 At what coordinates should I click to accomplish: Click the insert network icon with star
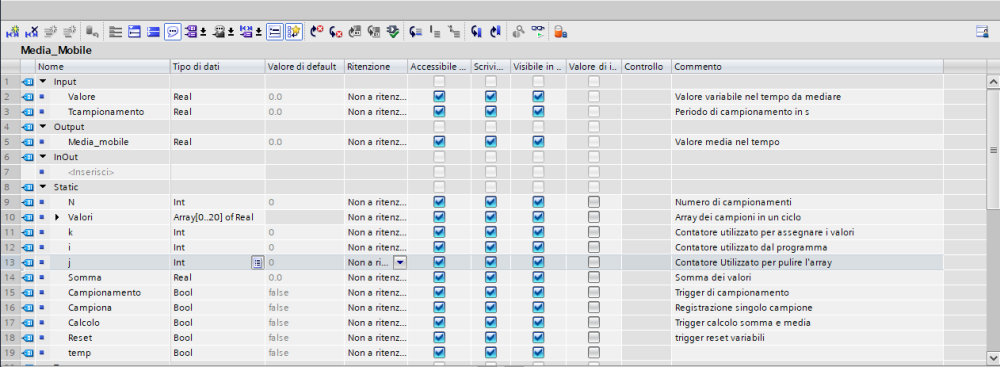(13, 31)
